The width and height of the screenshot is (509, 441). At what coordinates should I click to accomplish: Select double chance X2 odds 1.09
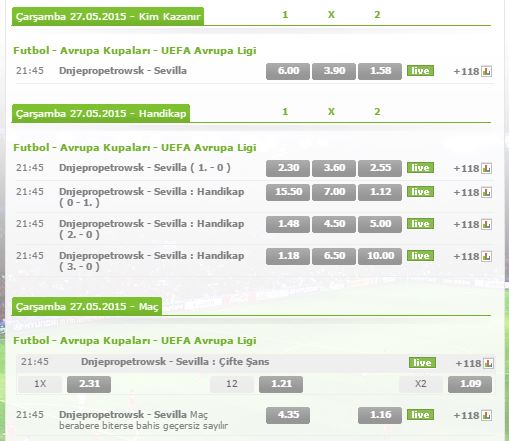[x=470, y=384]
